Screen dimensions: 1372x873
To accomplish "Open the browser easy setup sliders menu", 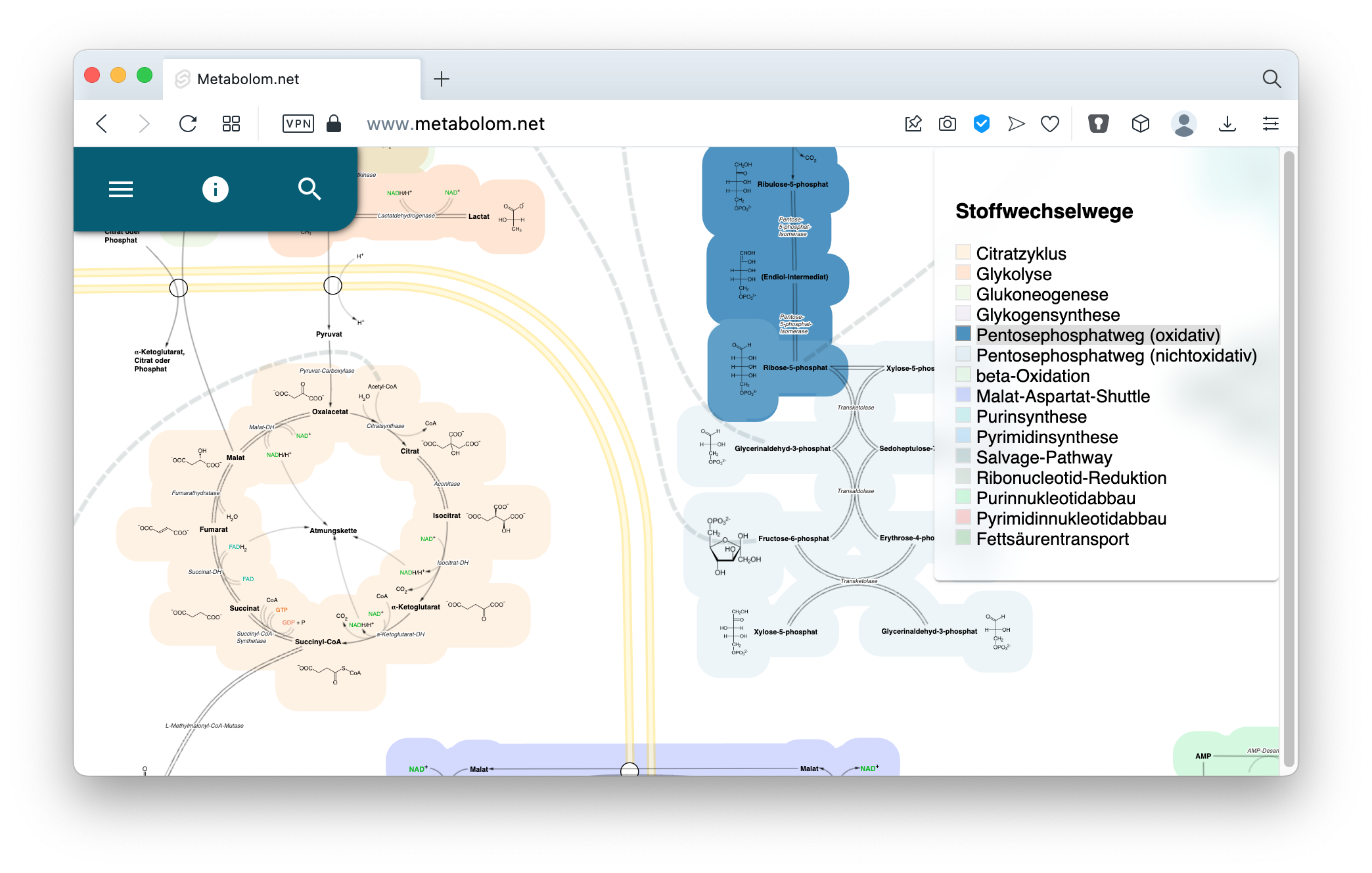I will [x=1270, y=124].
